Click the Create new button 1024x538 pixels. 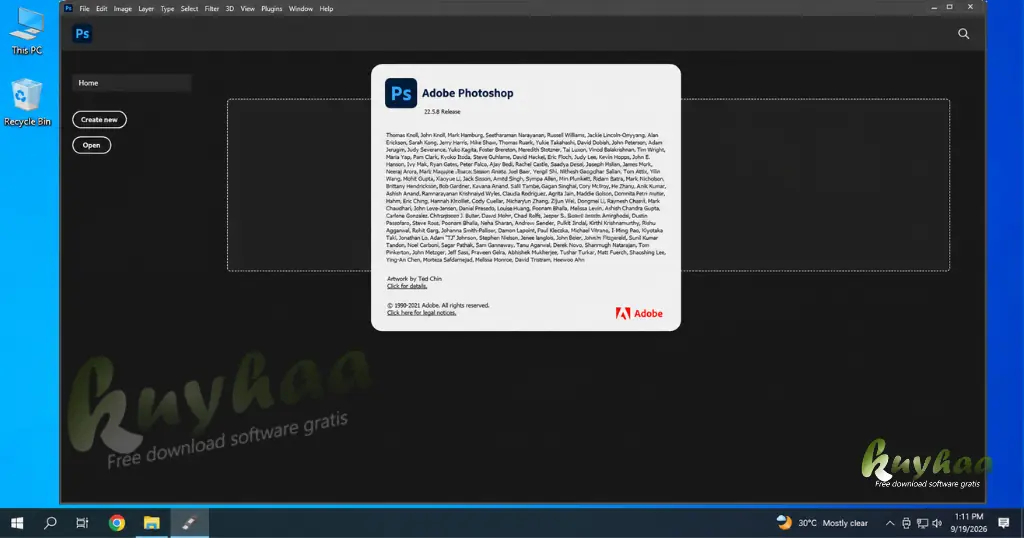[x=99, y=119]
